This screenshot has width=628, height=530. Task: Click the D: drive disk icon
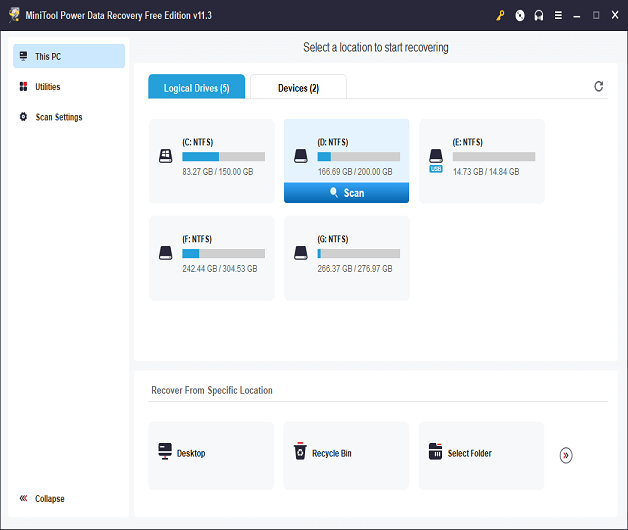[301, 156]
